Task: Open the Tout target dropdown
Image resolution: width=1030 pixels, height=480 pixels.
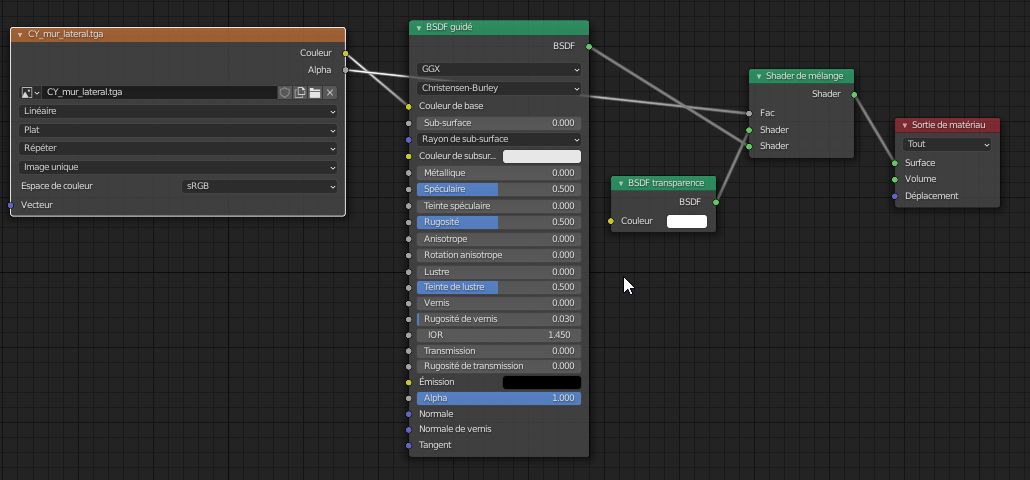Action: click(x=947, y=144)
